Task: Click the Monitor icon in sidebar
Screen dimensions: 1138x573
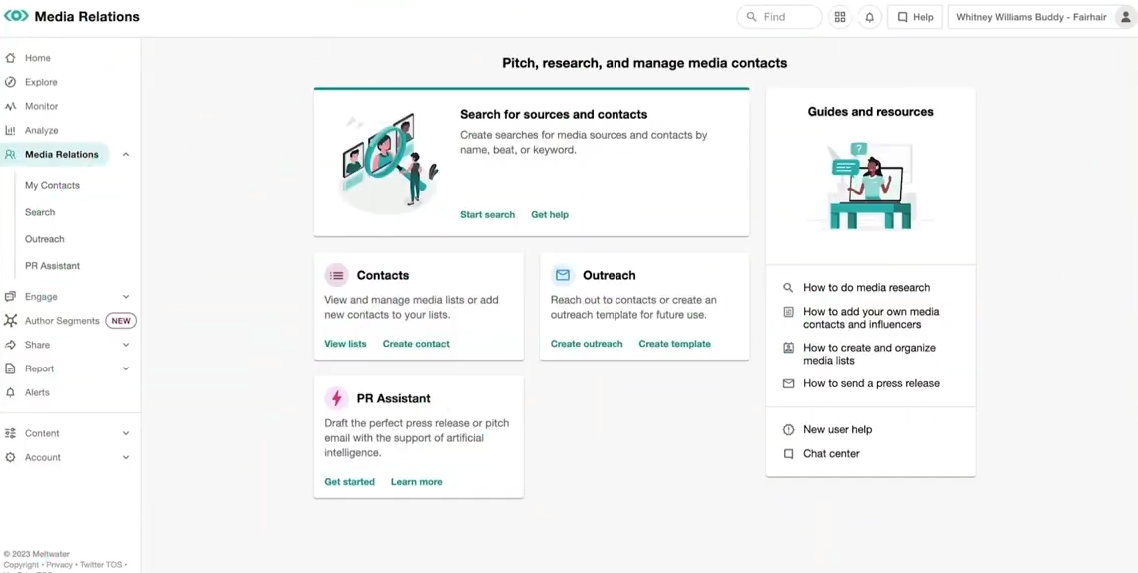Action: [10, 106]
